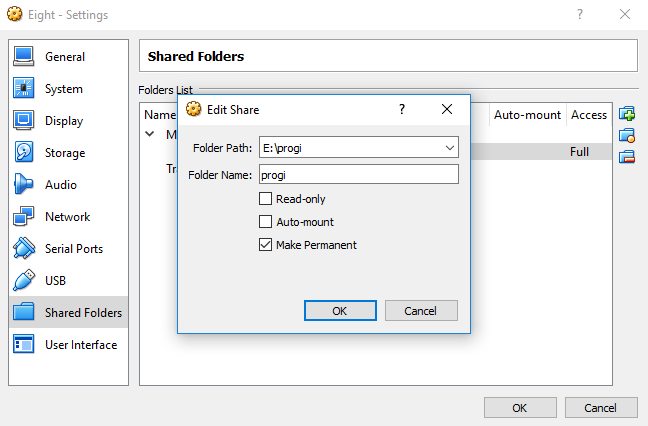This screenshot has width=648, height=426.
Task: Open the User Interface settings category
Action: click(x=68, y=345)
